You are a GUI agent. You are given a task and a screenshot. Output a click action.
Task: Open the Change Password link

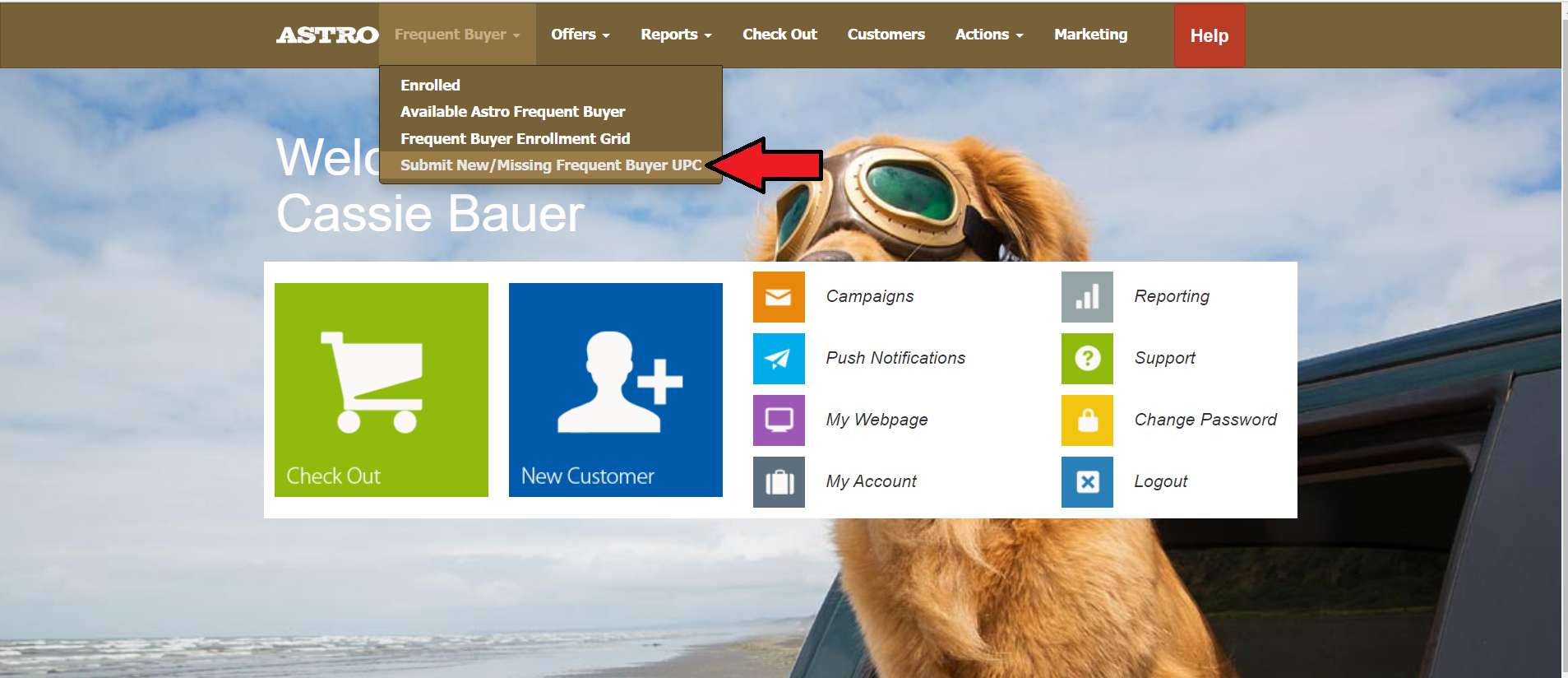[x=1205, y=420]
